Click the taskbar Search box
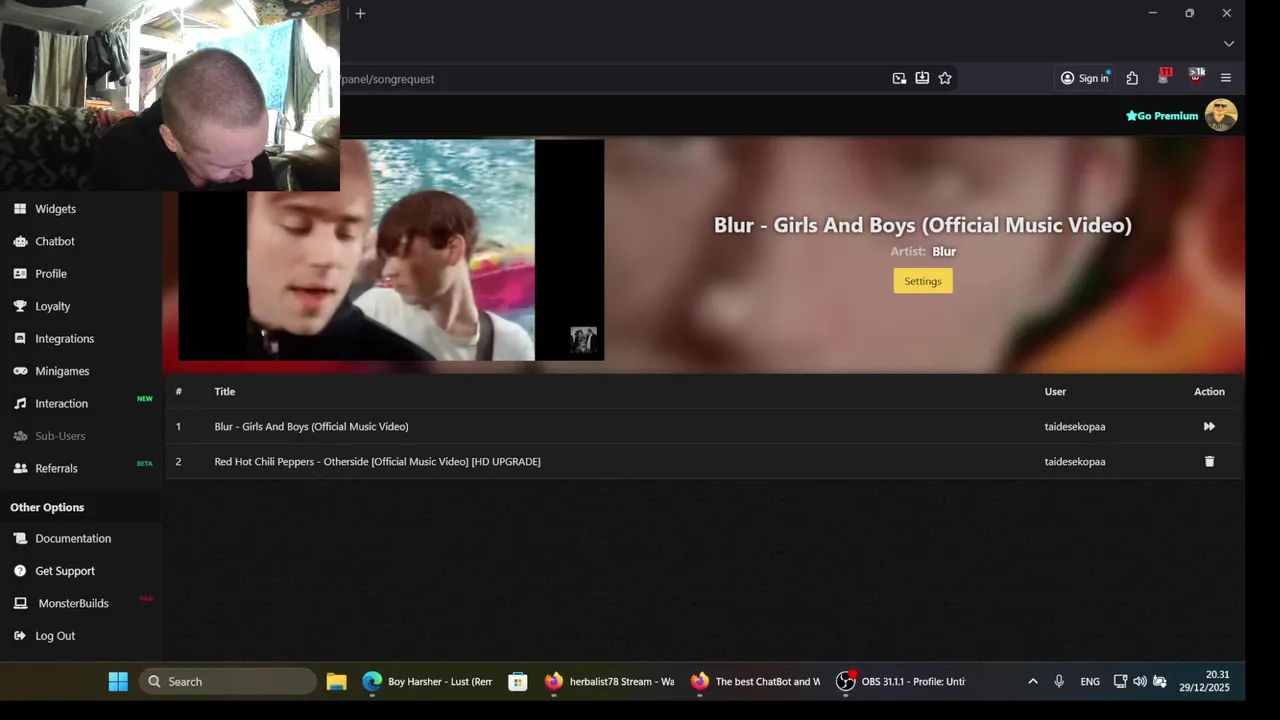The height and width of the screenshot is (720, 1280). [228, 682]
